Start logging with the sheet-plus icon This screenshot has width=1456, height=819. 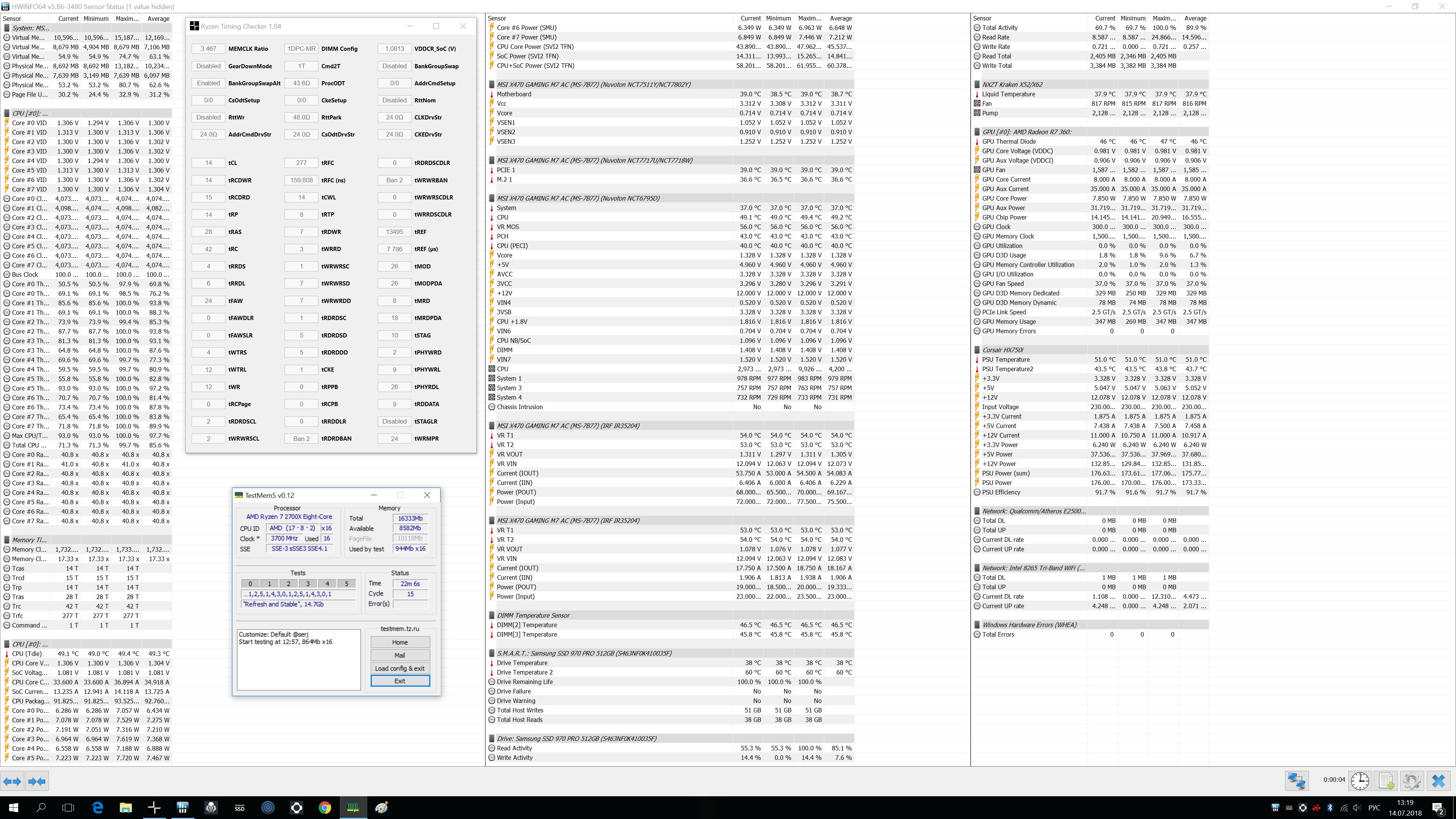pos(1386,781)
